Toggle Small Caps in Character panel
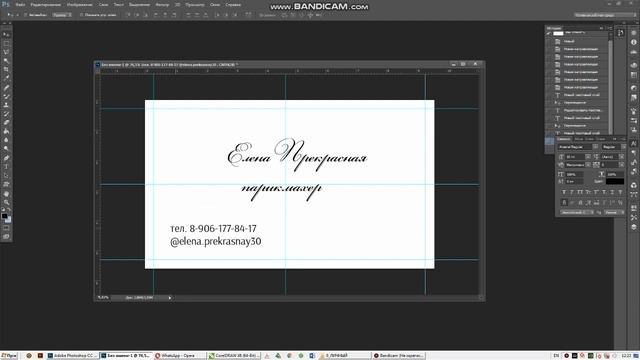This screenshot has width=640, height=360. click(588, 192)
